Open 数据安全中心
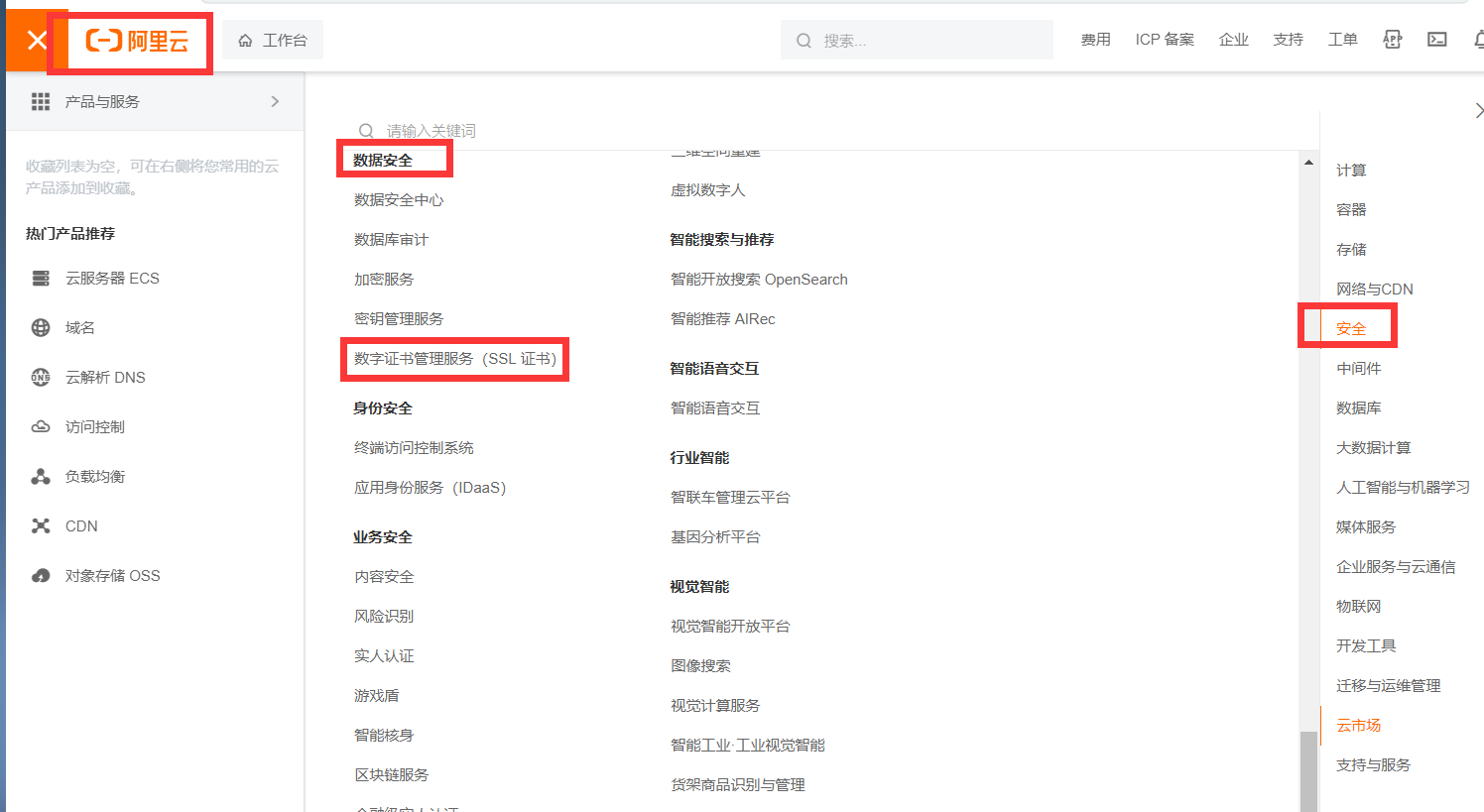This screenshot has width=1484, height=812. (x=399, y=200)
